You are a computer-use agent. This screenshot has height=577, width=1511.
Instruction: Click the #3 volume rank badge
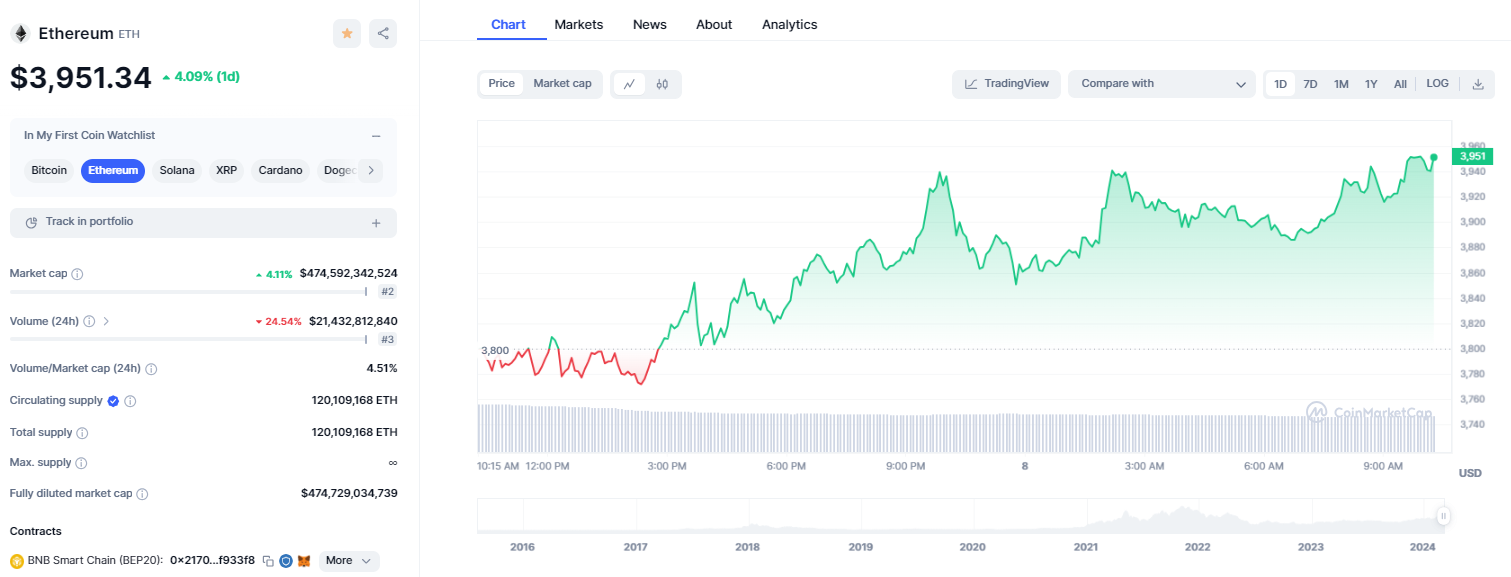(x=387, y=340)
